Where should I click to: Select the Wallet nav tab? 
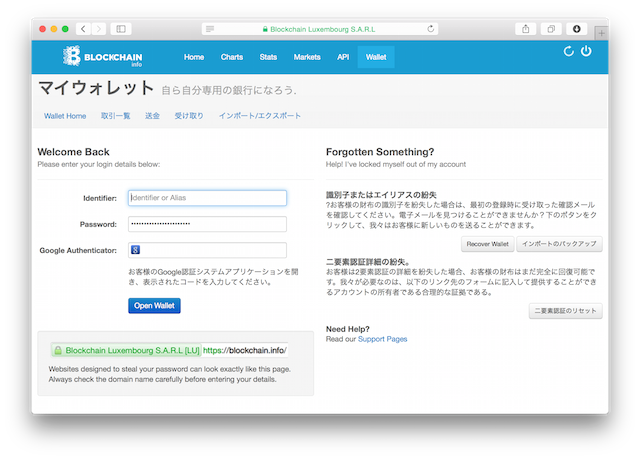[376, 57]
